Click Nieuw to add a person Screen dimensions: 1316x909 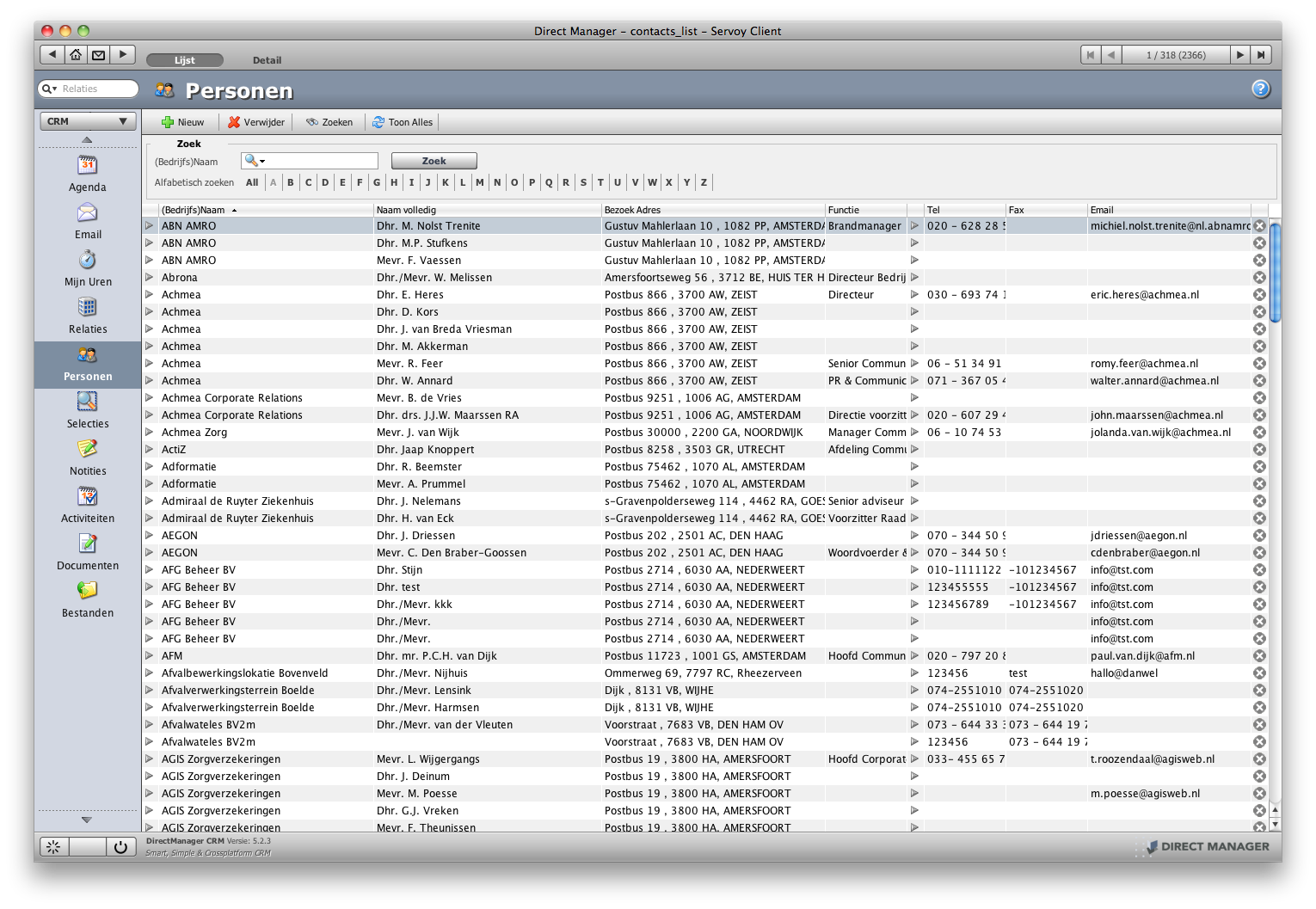(x=183, y=122)
